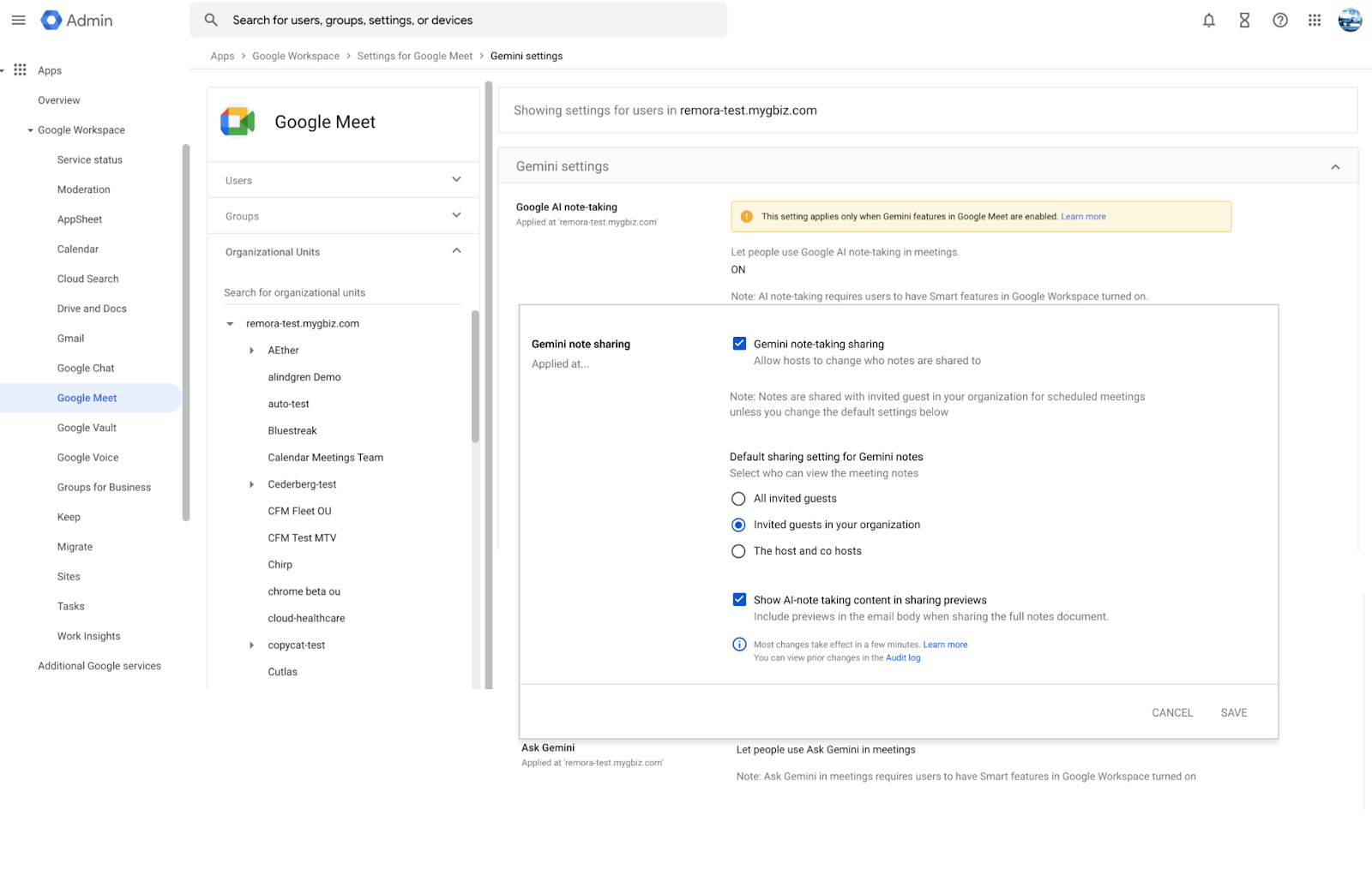This screenshot has height=876, width=1372.
Task: Click the Search for organizational units field
Action: coord(342,293)
